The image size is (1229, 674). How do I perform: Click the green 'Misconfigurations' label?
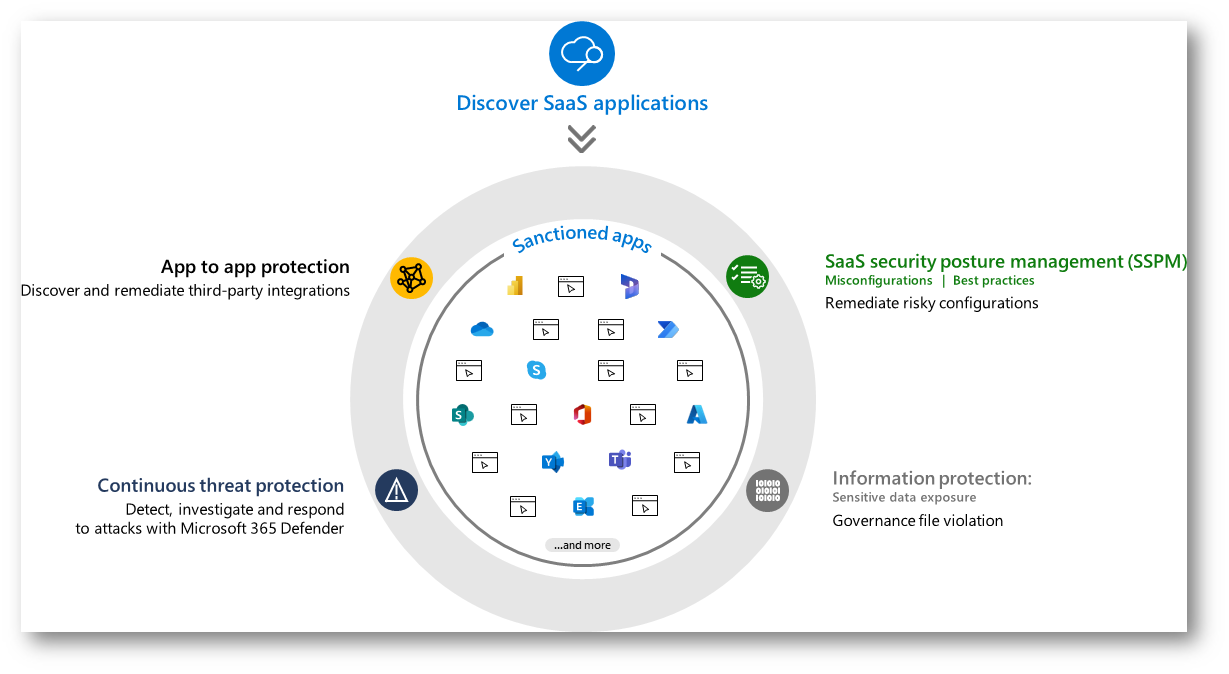878,281
